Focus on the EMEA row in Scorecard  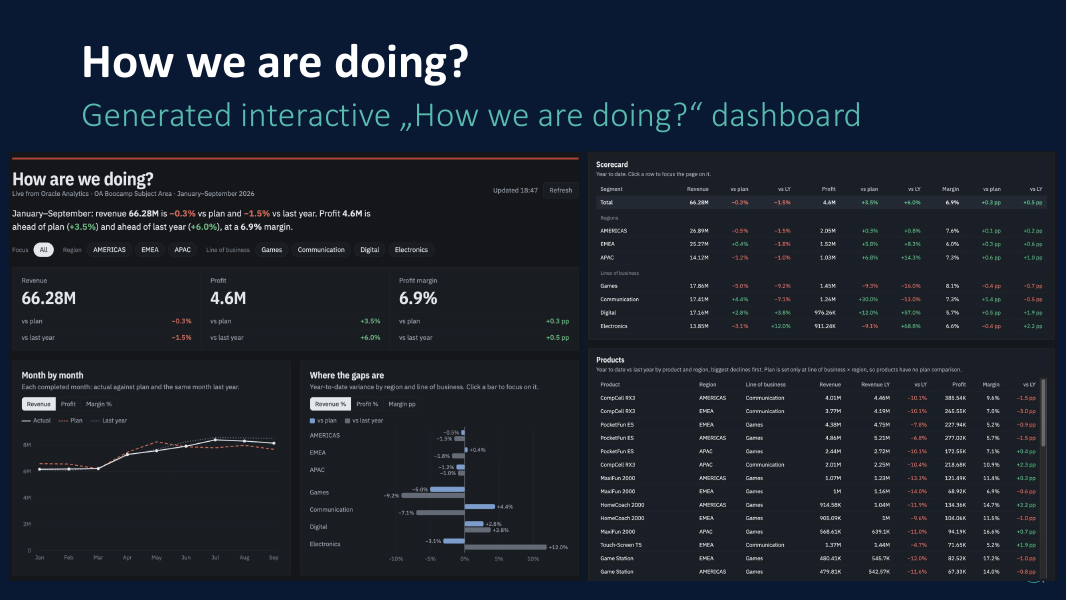820,244
